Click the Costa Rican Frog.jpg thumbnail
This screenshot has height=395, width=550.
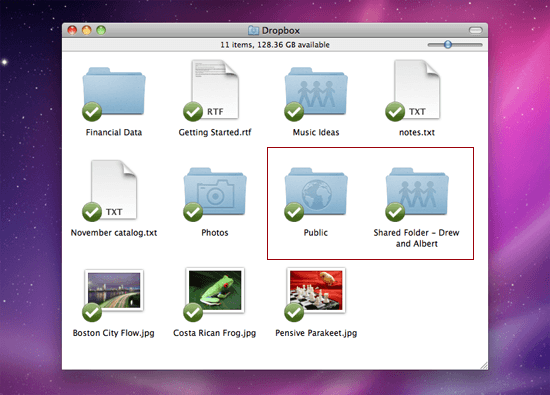tap(215, 290)
